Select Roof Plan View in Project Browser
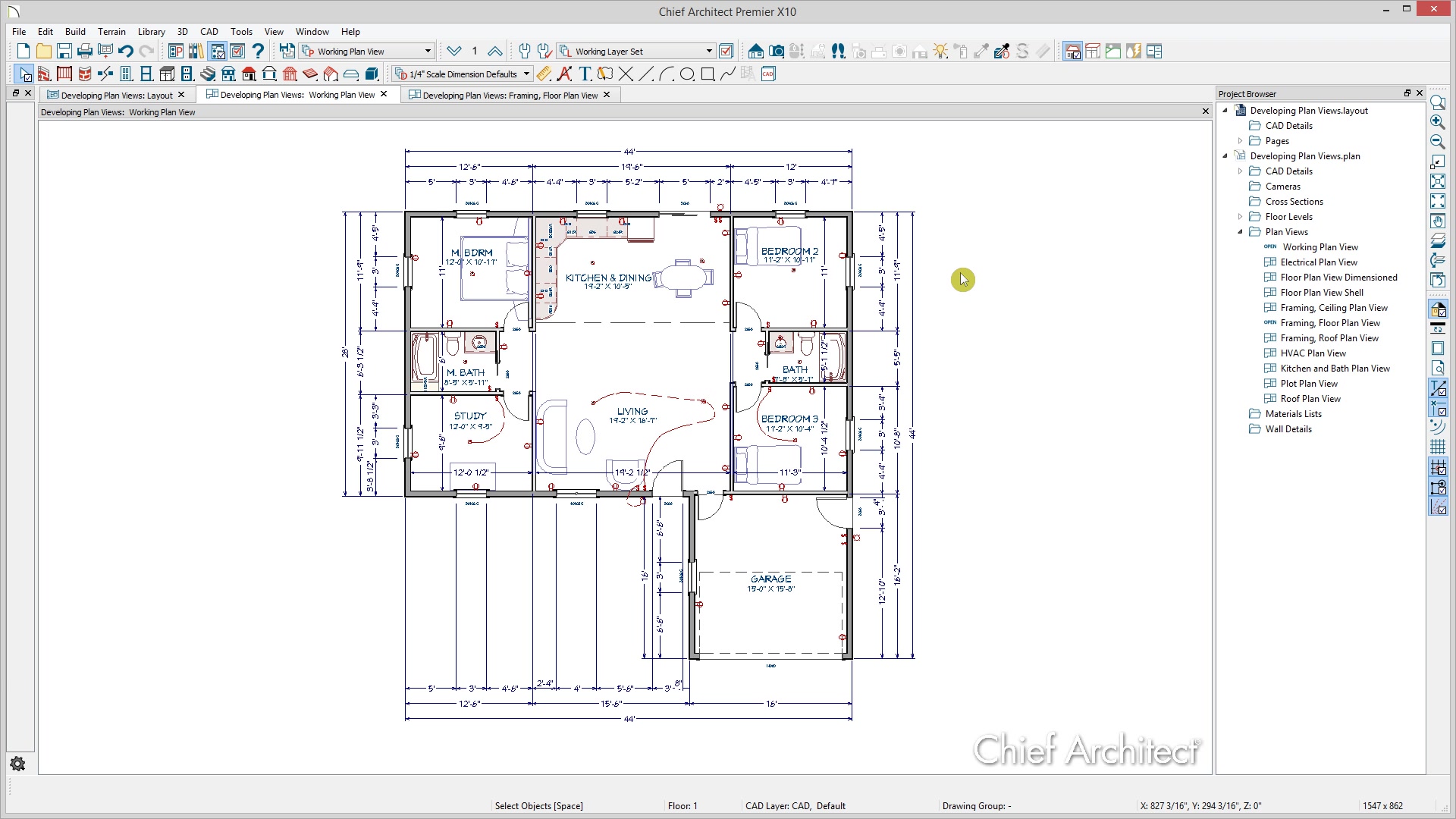Screen dimensions: 1456x819 coord(1310,399)
